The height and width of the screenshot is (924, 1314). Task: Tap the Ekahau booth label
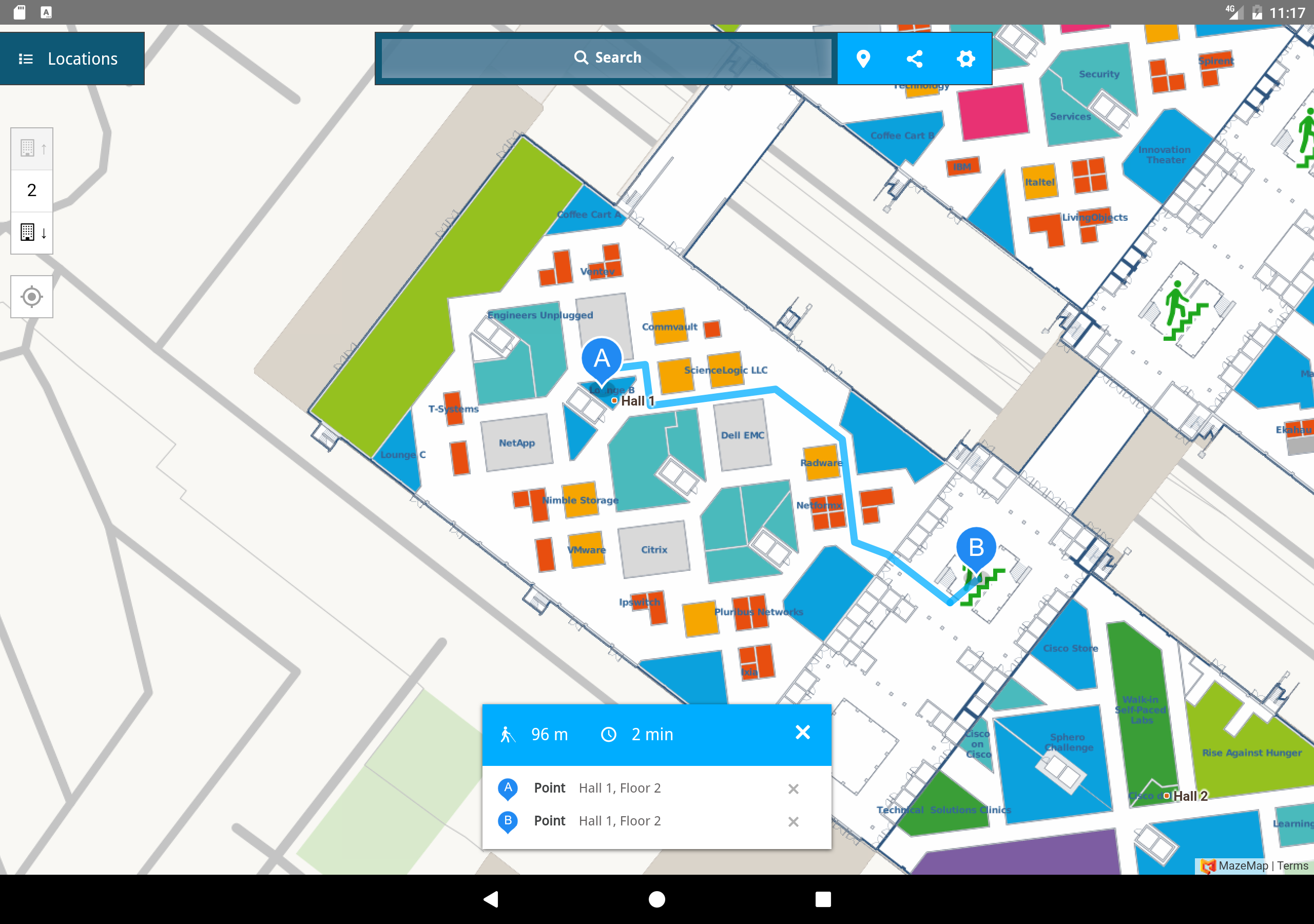(x=1294, y=430)
